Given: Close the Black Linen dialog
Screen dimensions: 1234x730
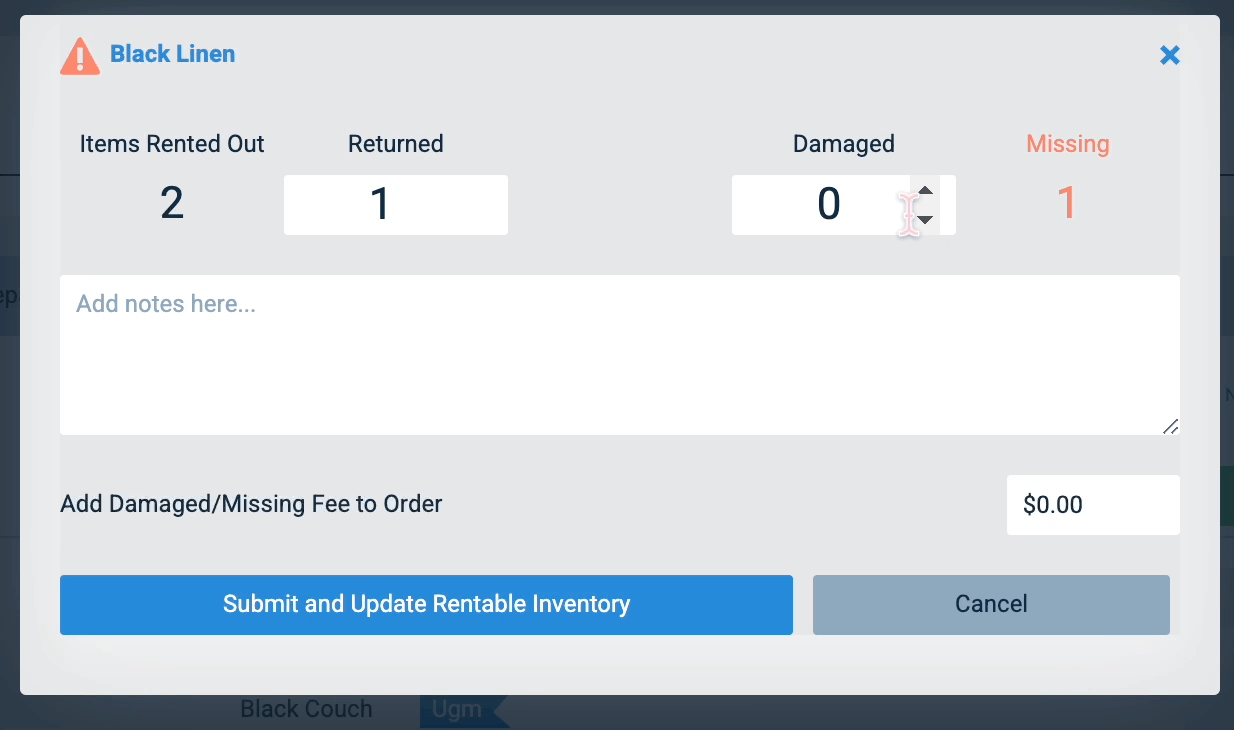Looking at the screenshot, I should click(x=1169, y=55).
